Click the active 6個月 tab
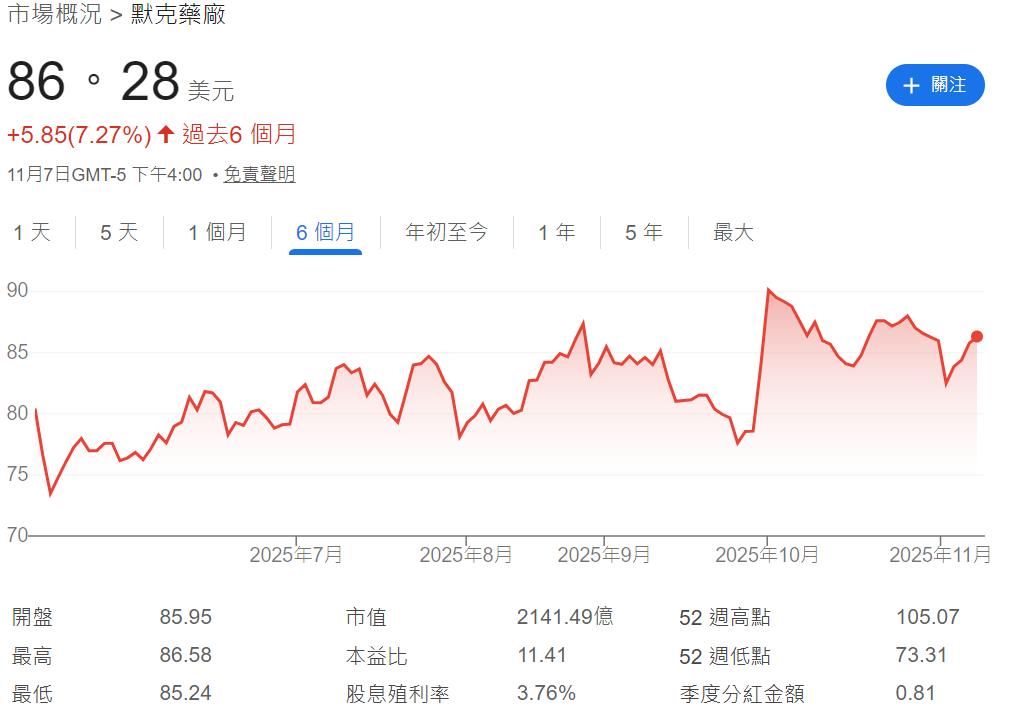The width and height of the screenshot is (1020, 715). tap(327, 232)
